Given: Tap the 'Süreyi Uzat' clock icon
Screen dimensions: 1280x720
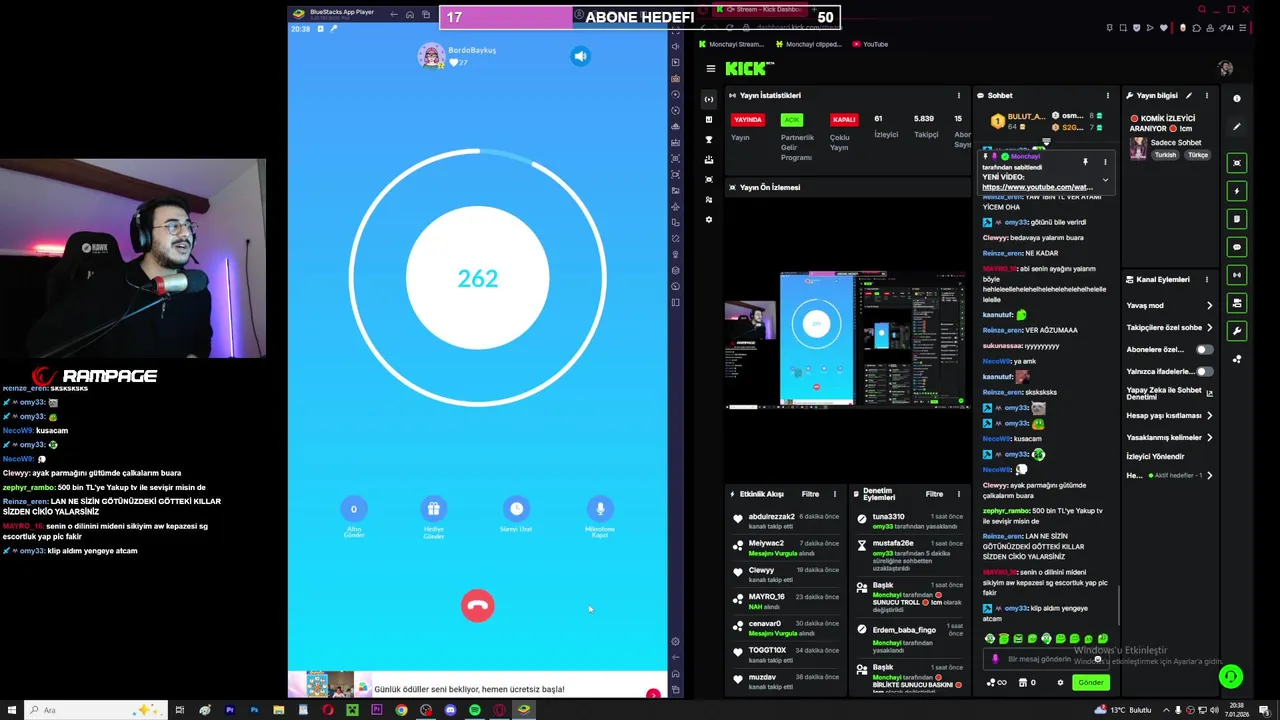Looking at the screenshot, I should [516, 509].
